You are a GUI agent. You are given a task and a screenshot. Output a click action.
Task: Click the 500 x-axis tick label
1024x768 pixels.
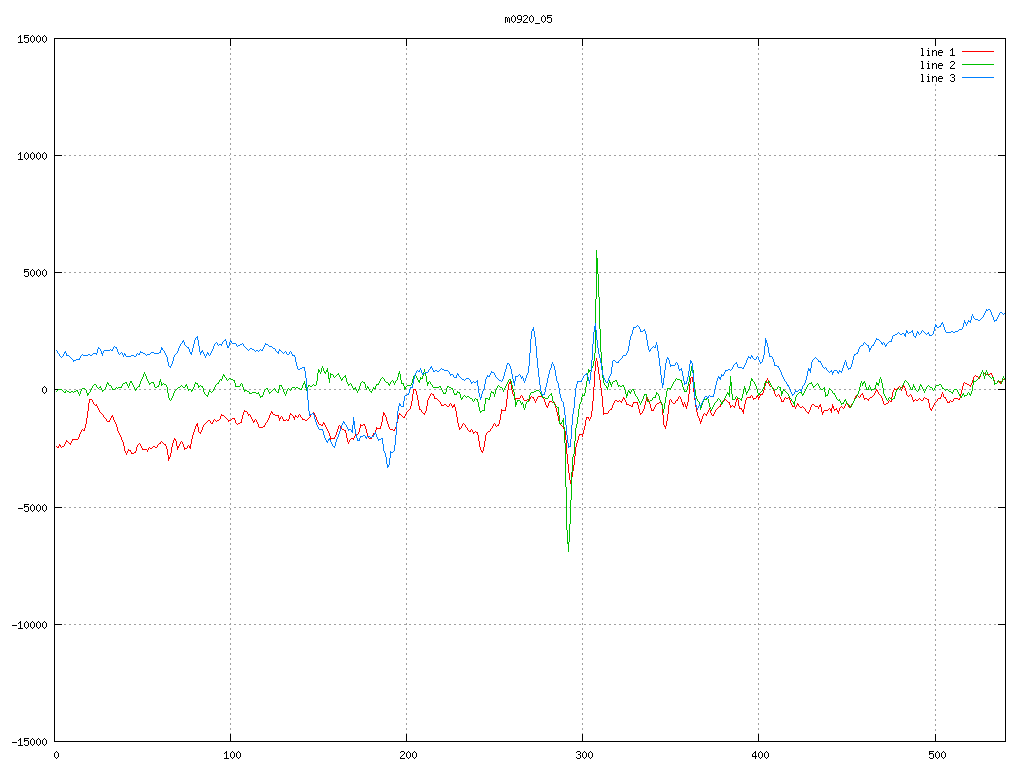(935, 754)
